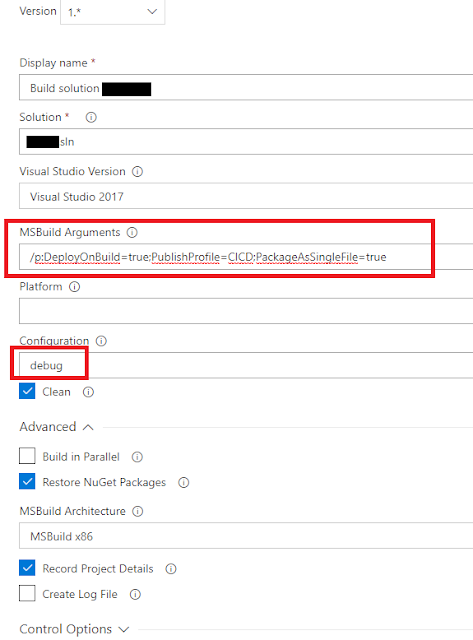Image resolution: width=473 pixels, height=640 pixels.
Task: Click the Display name input field
Action: pyautogui.click(x=246, y=87)
